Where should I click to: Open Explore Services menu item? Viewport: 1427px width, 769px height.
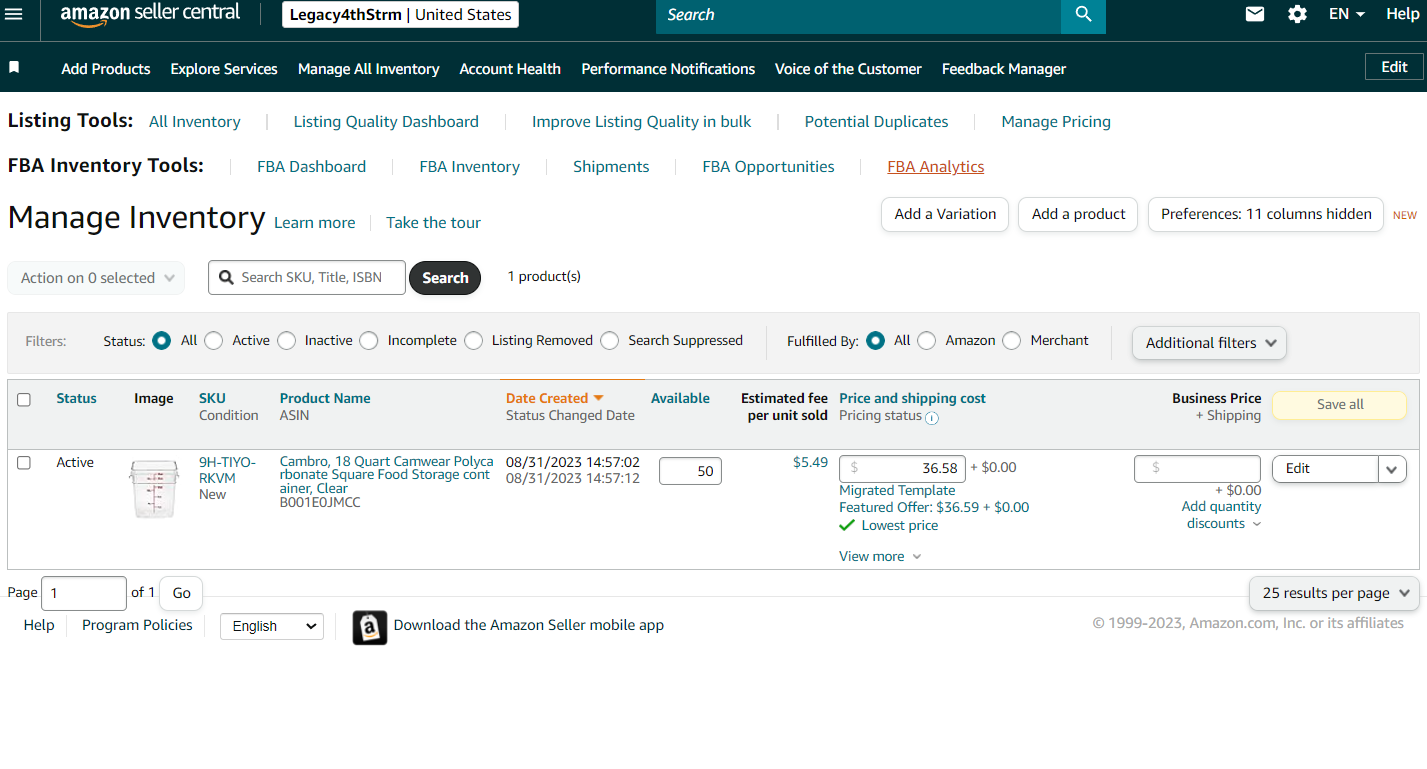pyautogui.click(x=224, y=69)
